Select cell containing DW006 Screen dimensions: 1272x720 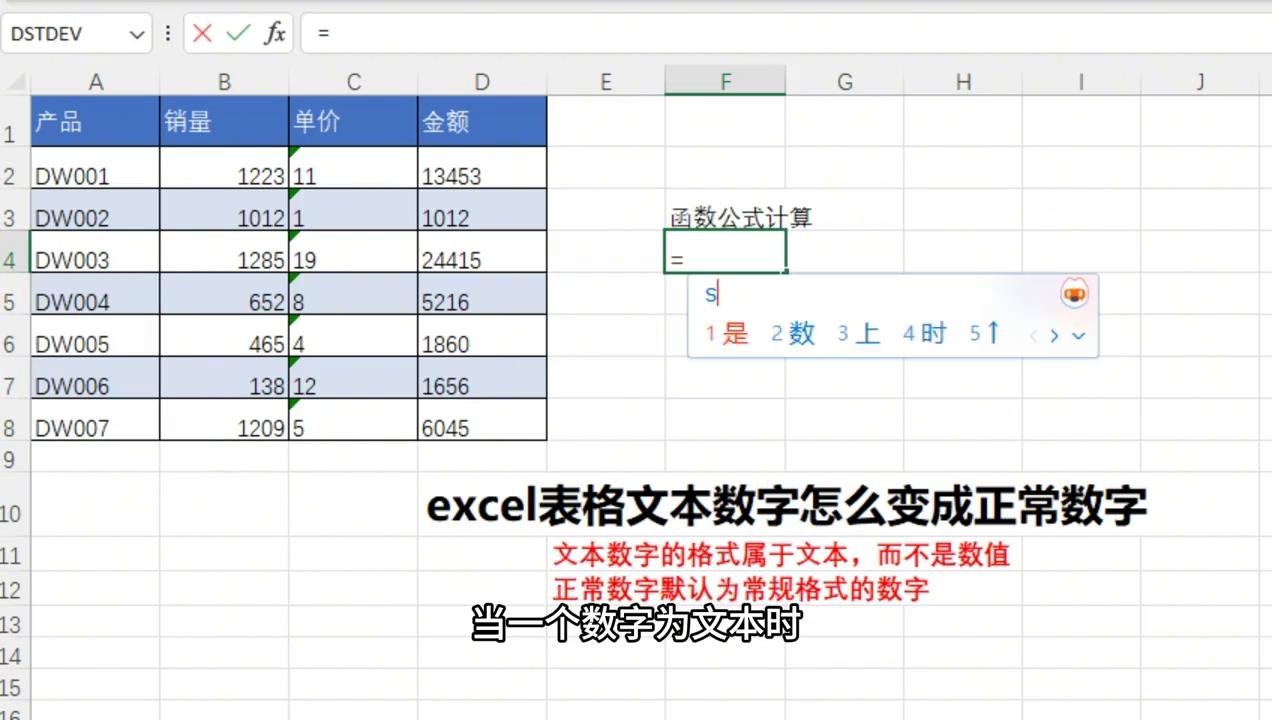coord(95,378)
